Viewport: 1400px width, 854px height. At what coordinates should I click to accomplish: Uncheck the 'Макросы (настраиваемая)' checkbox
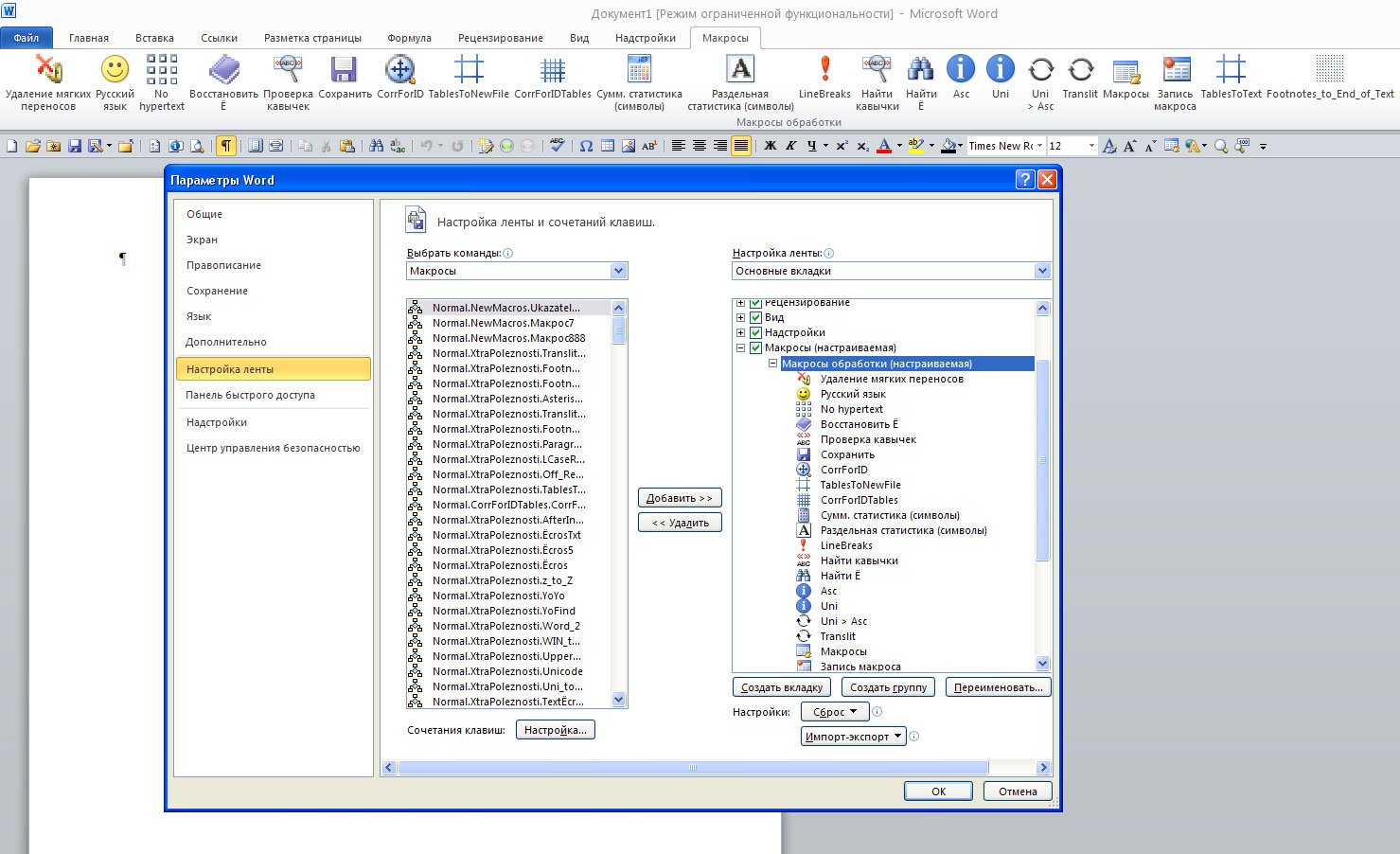pyautogui.click(x=755, y=347)
